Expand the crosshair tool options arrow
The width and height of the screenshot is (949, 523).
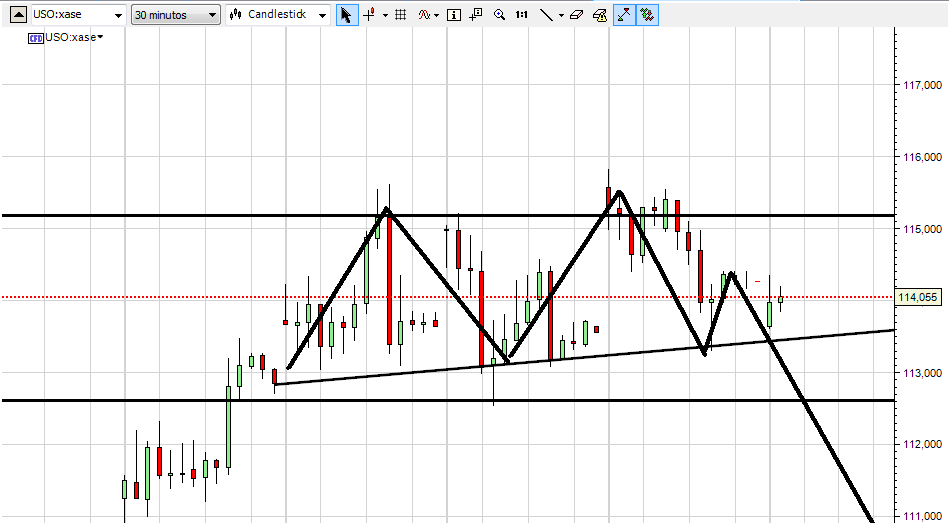386,15
